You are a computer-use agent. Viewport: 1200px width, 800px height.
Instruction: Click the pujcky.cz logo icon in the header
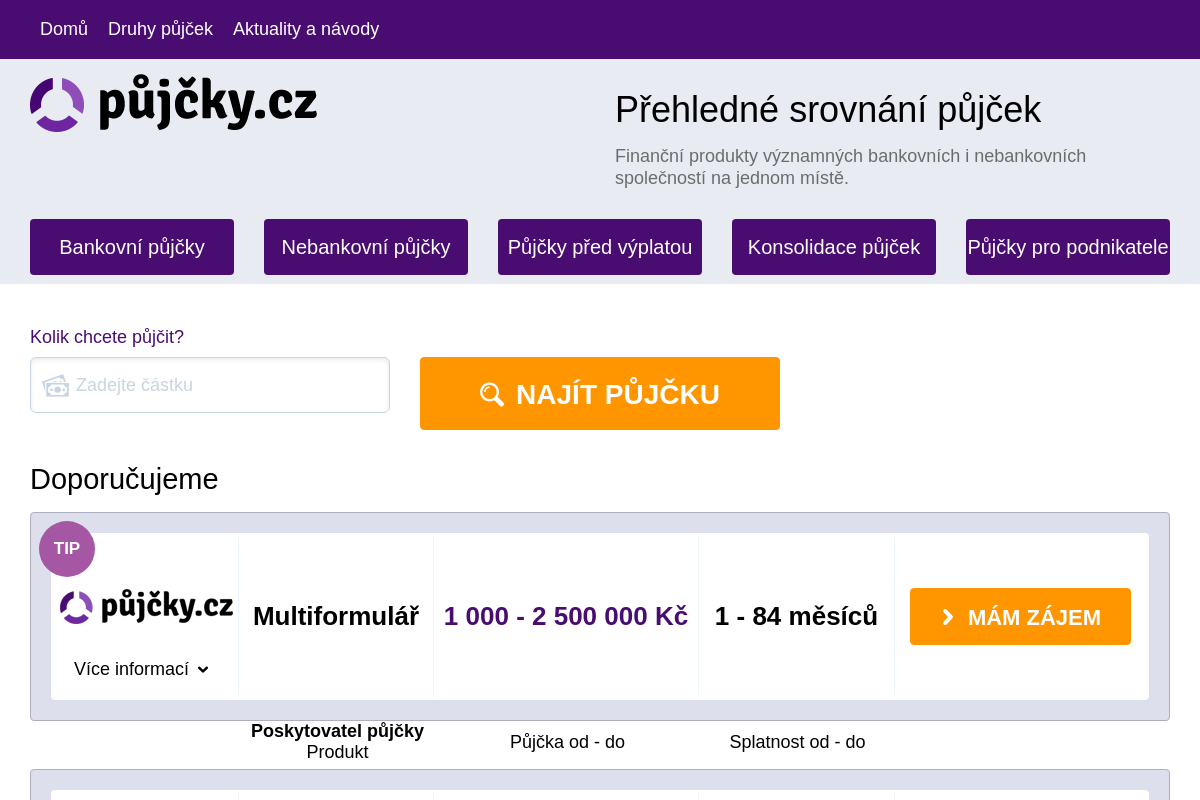tap(57, 104)
